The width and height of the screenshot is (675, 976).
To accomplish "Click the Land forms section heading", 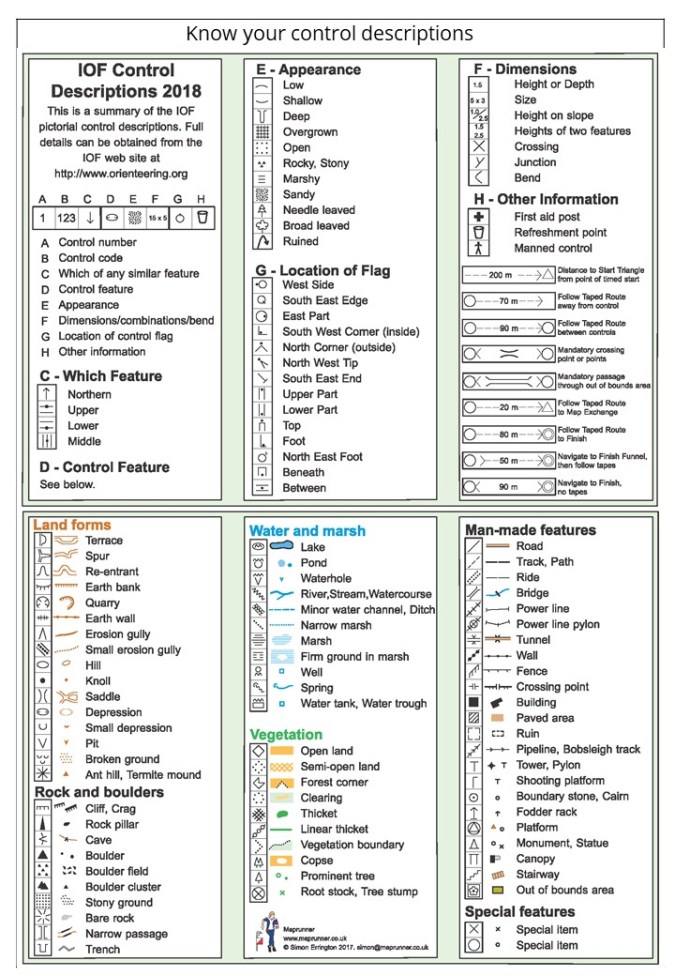I will (72, 525).
